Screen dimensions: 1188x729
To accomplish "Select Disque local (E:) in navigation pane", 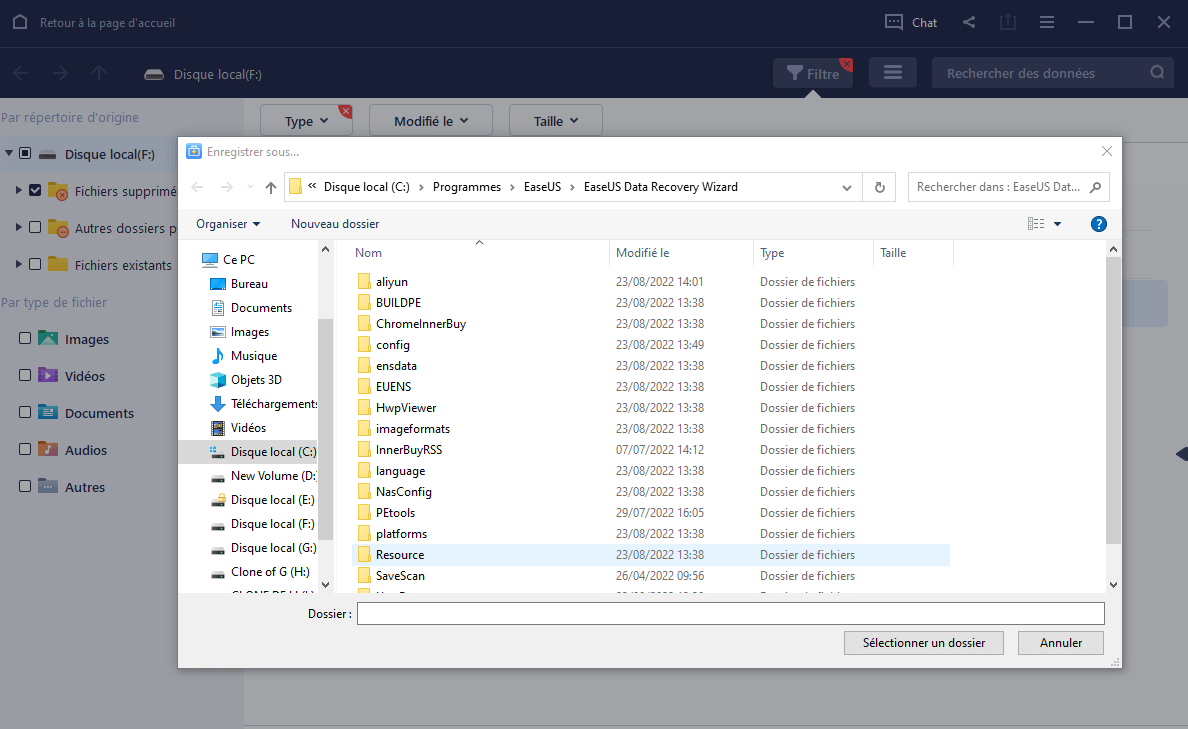I will click(271, 500).
